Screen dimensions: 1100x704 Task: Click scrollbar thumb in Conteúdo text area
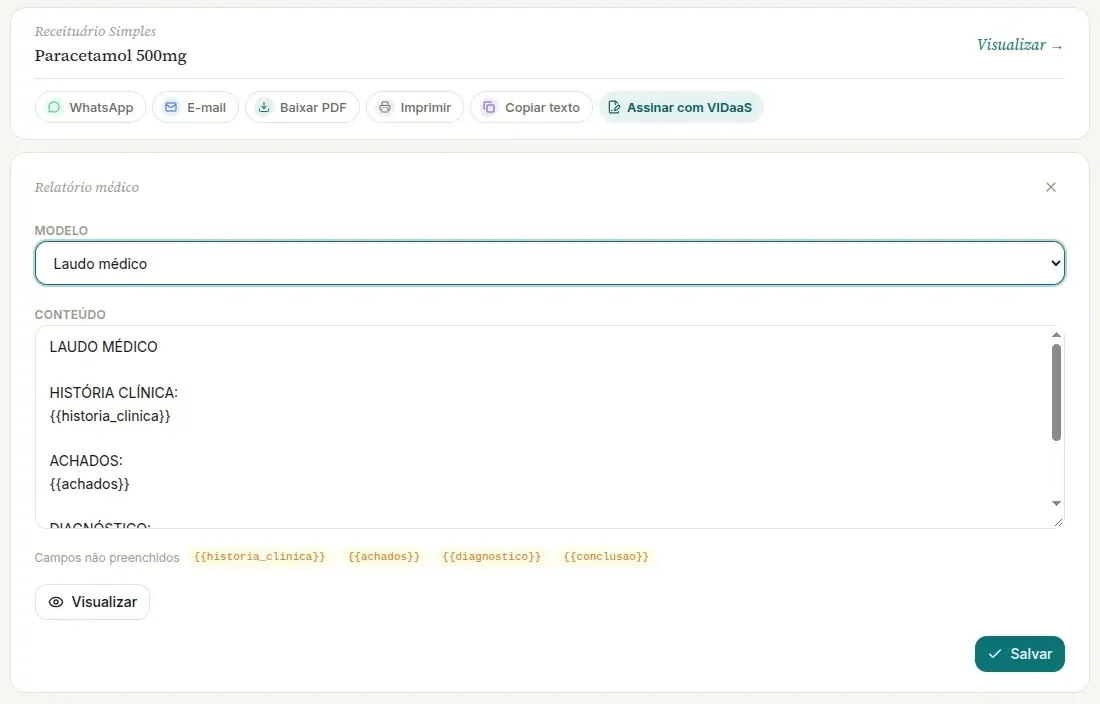1056,393
